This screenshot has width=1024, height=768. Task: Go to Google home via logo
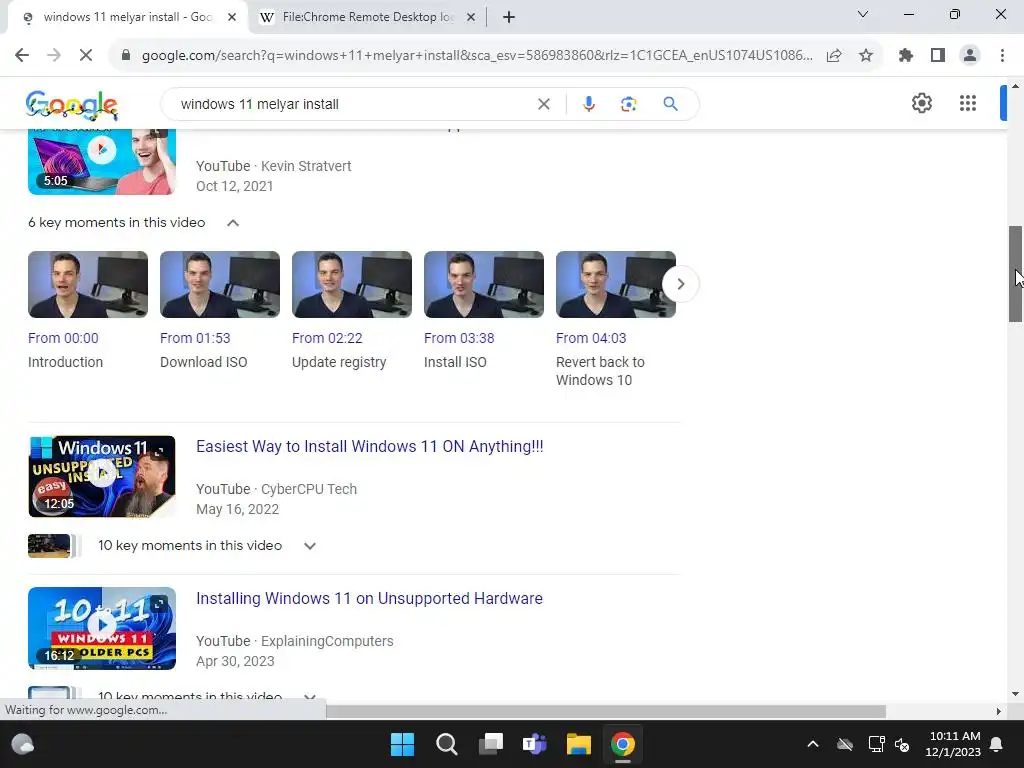[72, 104]
